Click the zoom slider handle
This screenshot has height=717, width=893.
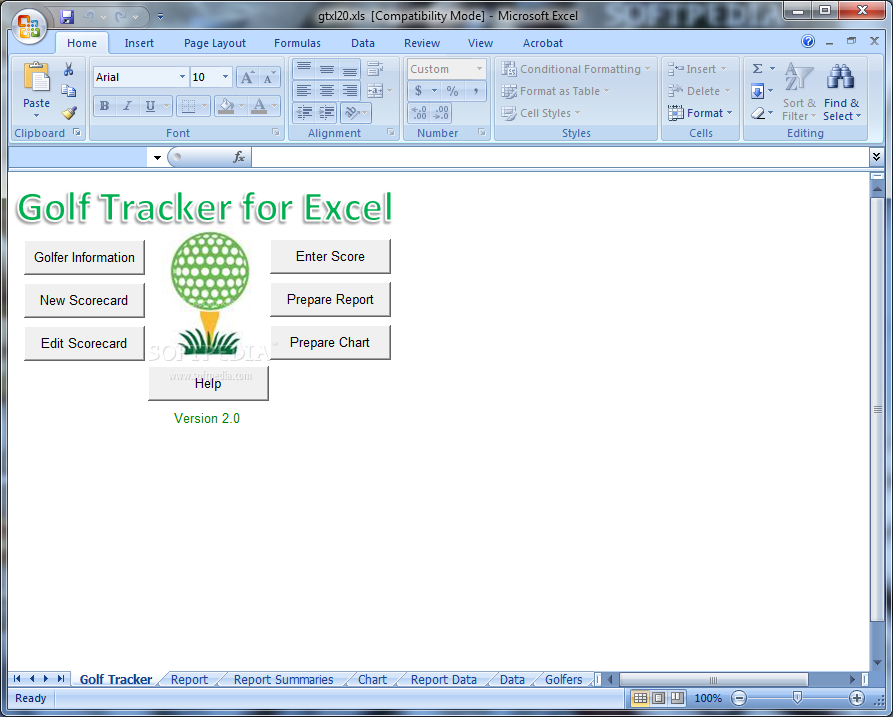coord(797,698)
